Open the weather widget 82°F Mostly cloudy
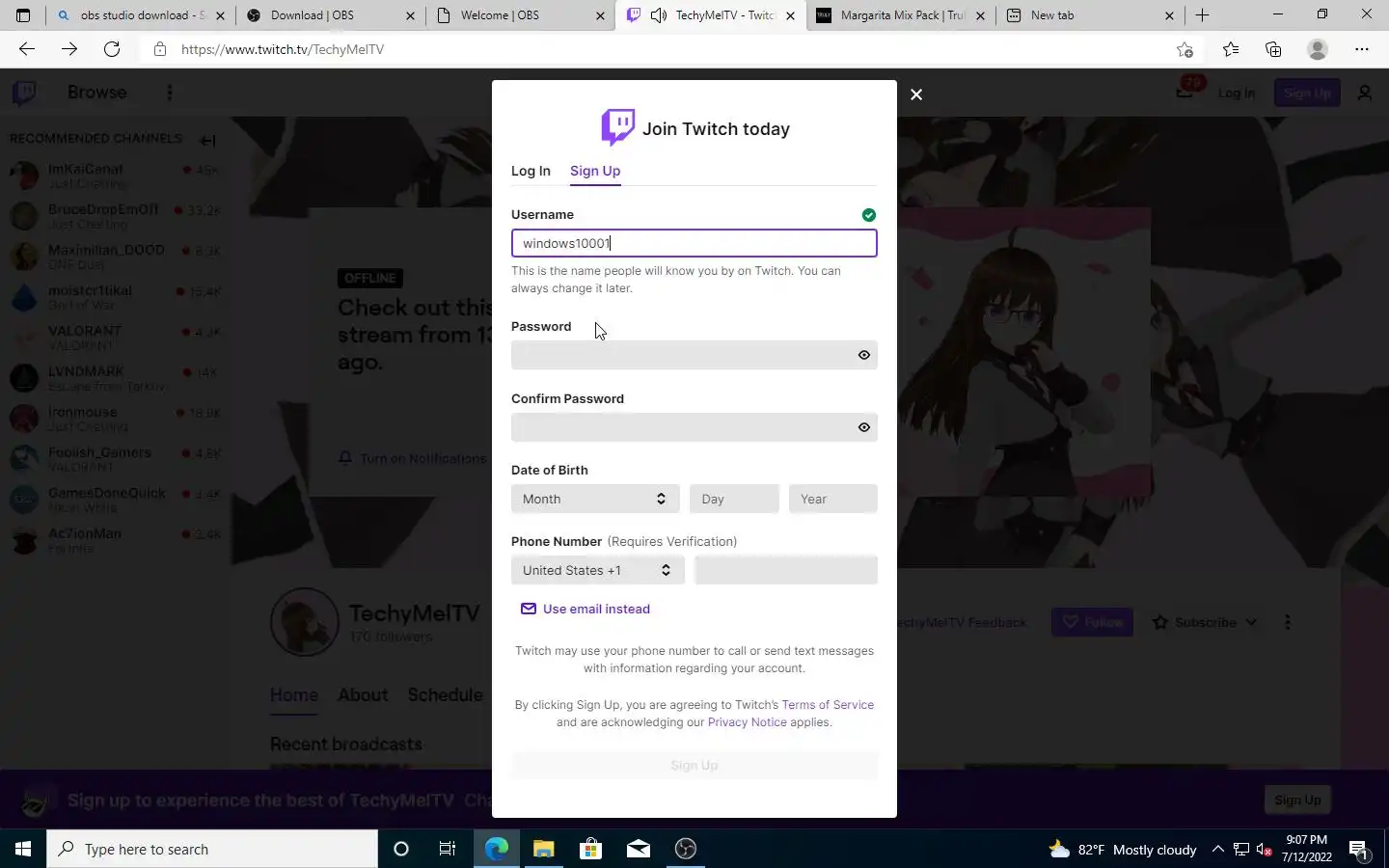The height and width of the screenshot is (868, 1389). [1123, 849]
